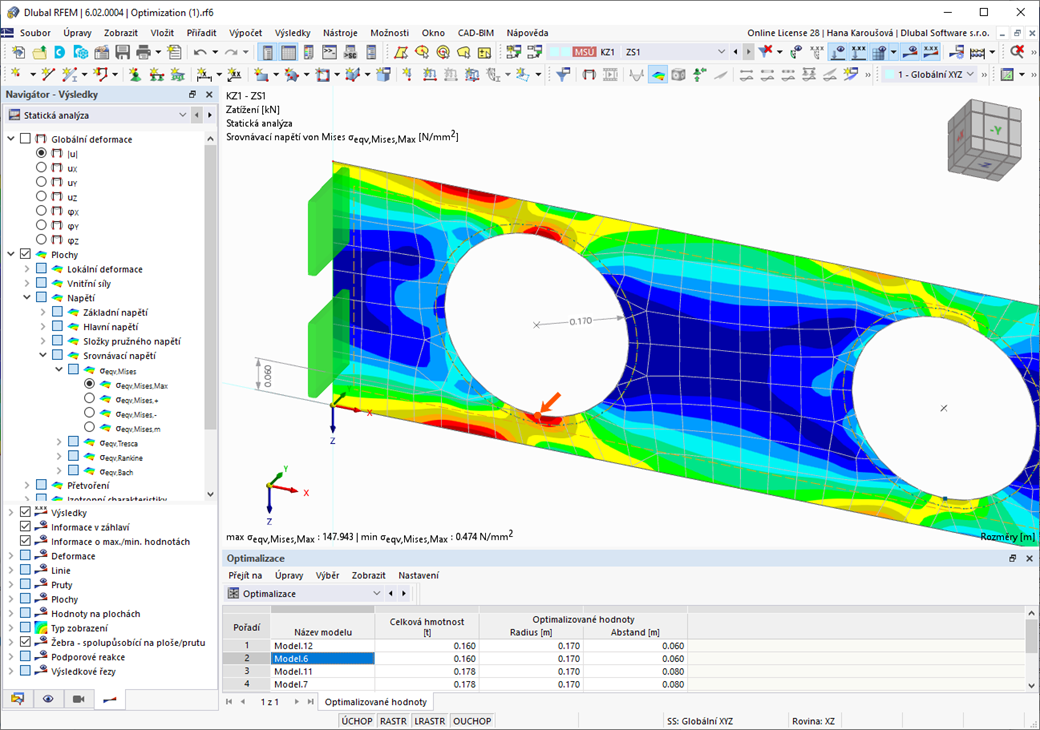Image resolution: width=1040 pixels, height=730 pixels.
Task: Uncheck Žebra - spolupůsobící na ploše/prutu checkbox
Action: (25, 642)
